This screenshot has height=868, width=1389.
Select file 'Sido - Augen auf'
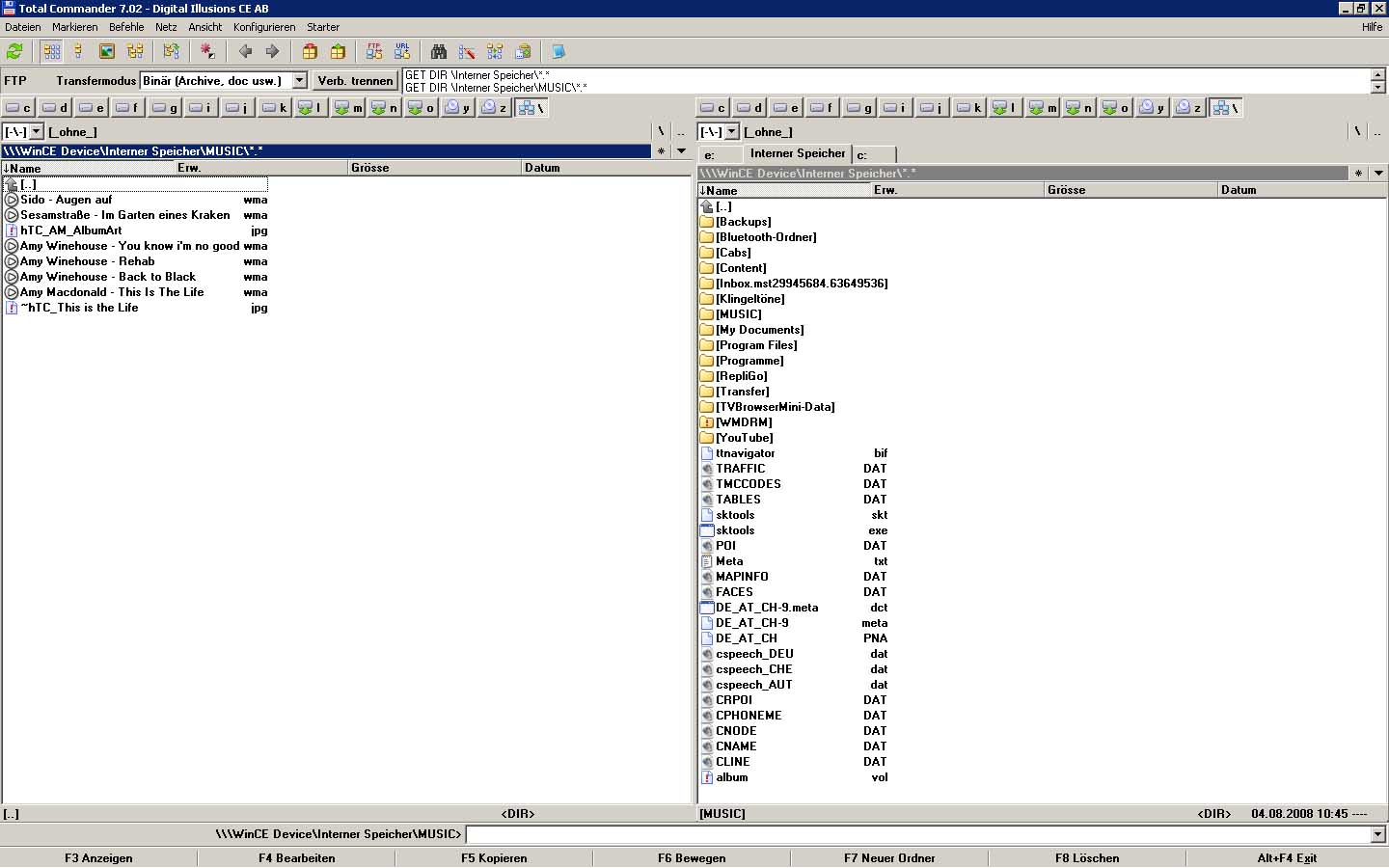click(x=136, y=200)
